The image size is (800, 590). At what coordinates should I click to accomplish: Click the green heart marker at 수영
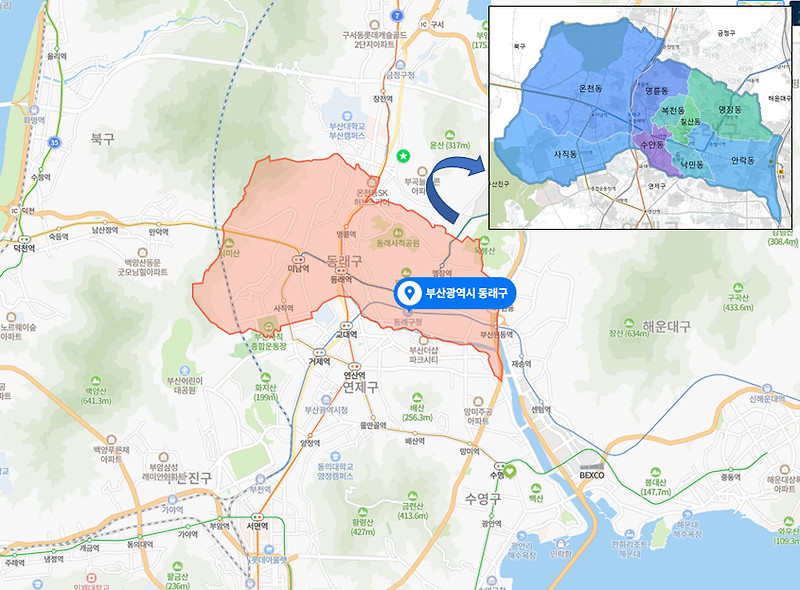click(509, 470)
